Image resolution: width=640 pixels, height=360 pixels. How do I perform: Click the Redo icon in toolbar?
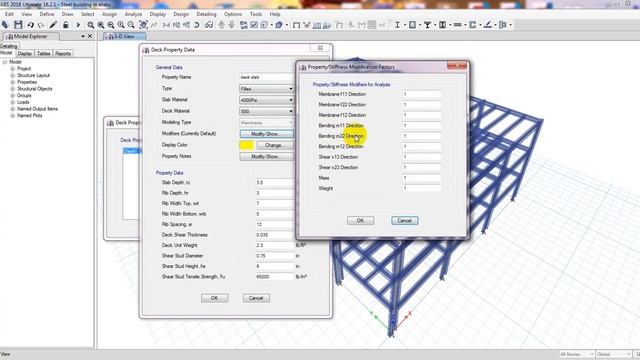point(41,25)
